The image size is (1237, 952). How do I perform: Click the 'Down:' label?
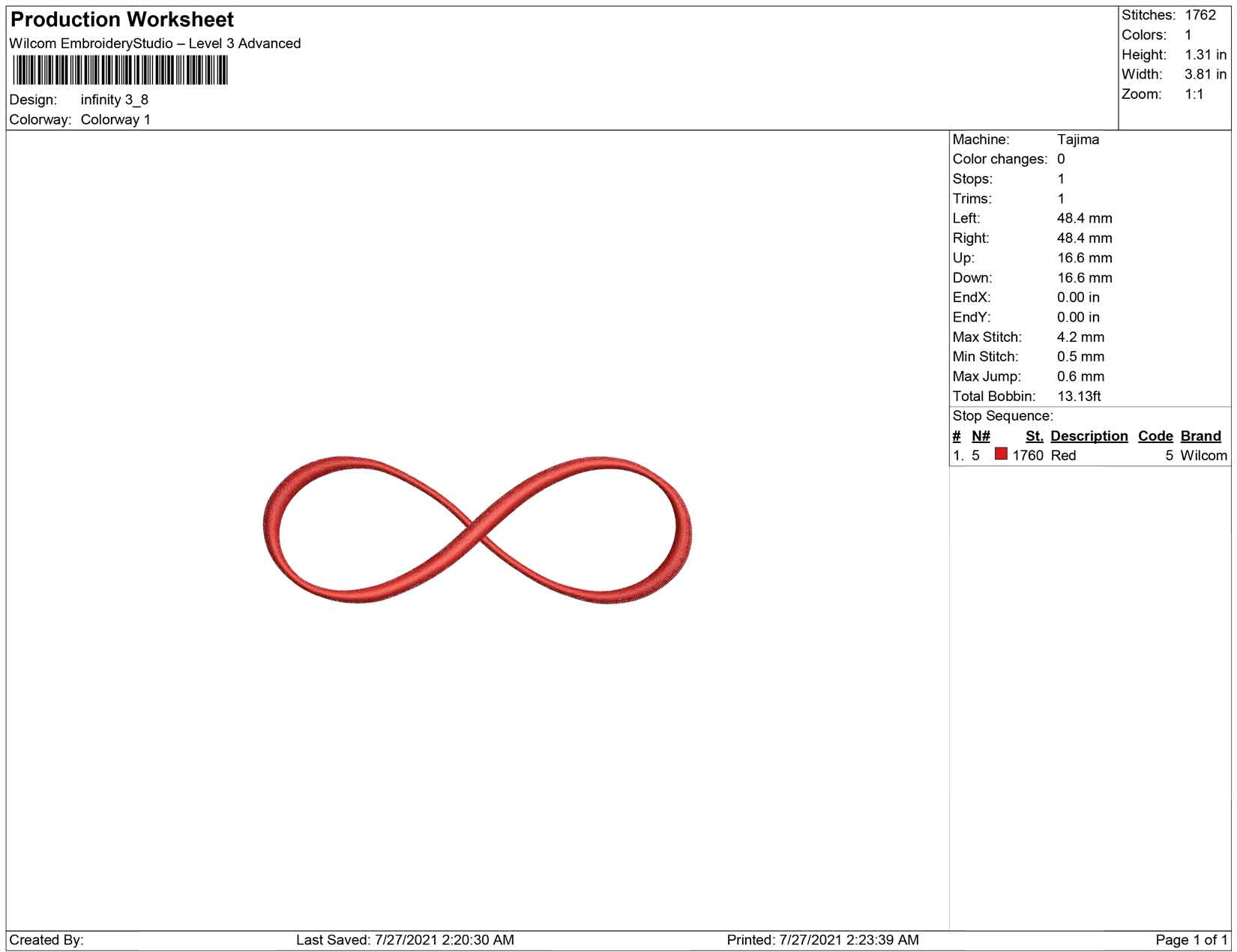tap(972, 278)
